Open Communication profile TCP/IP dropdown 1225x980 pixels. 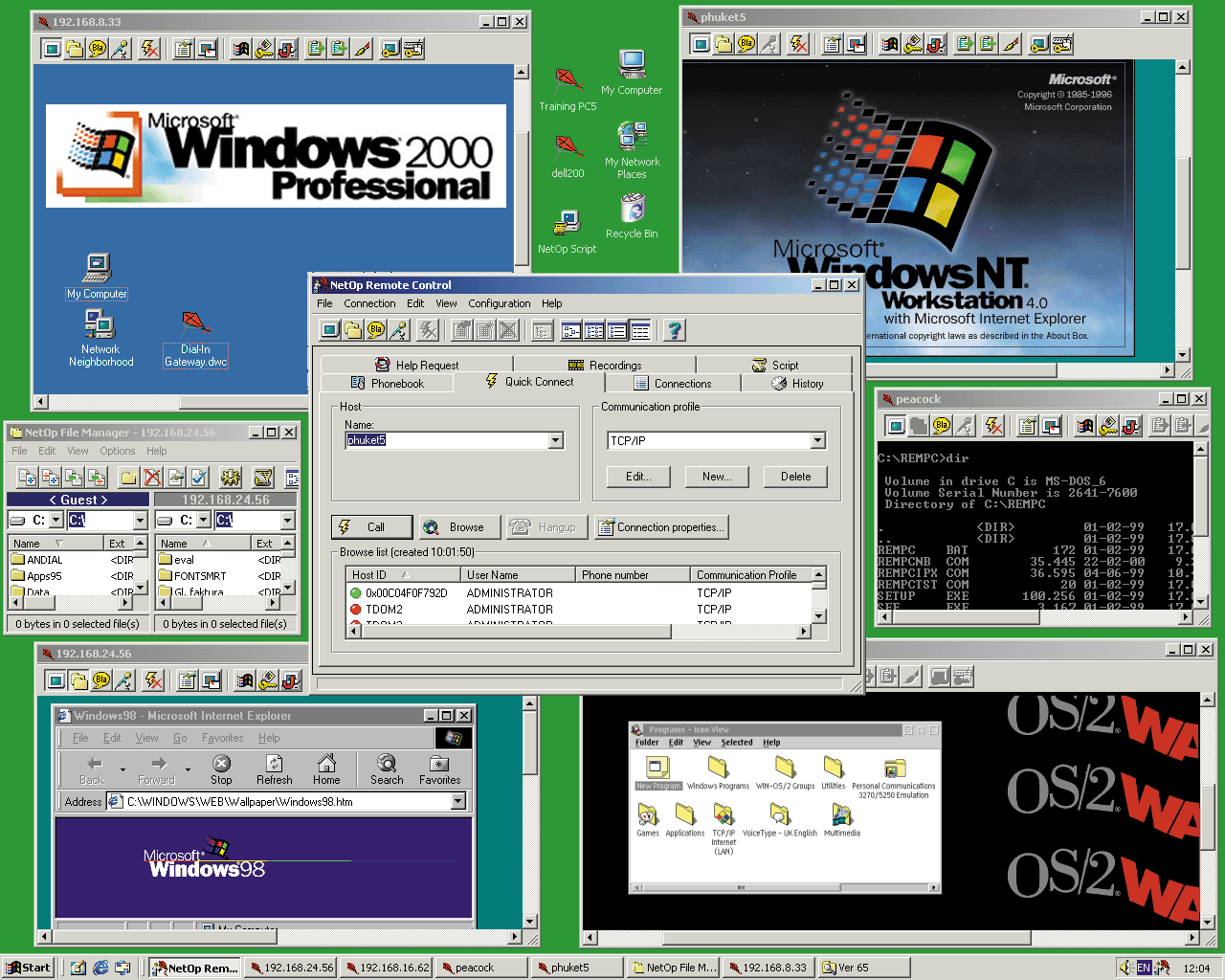tap(817, 440)
